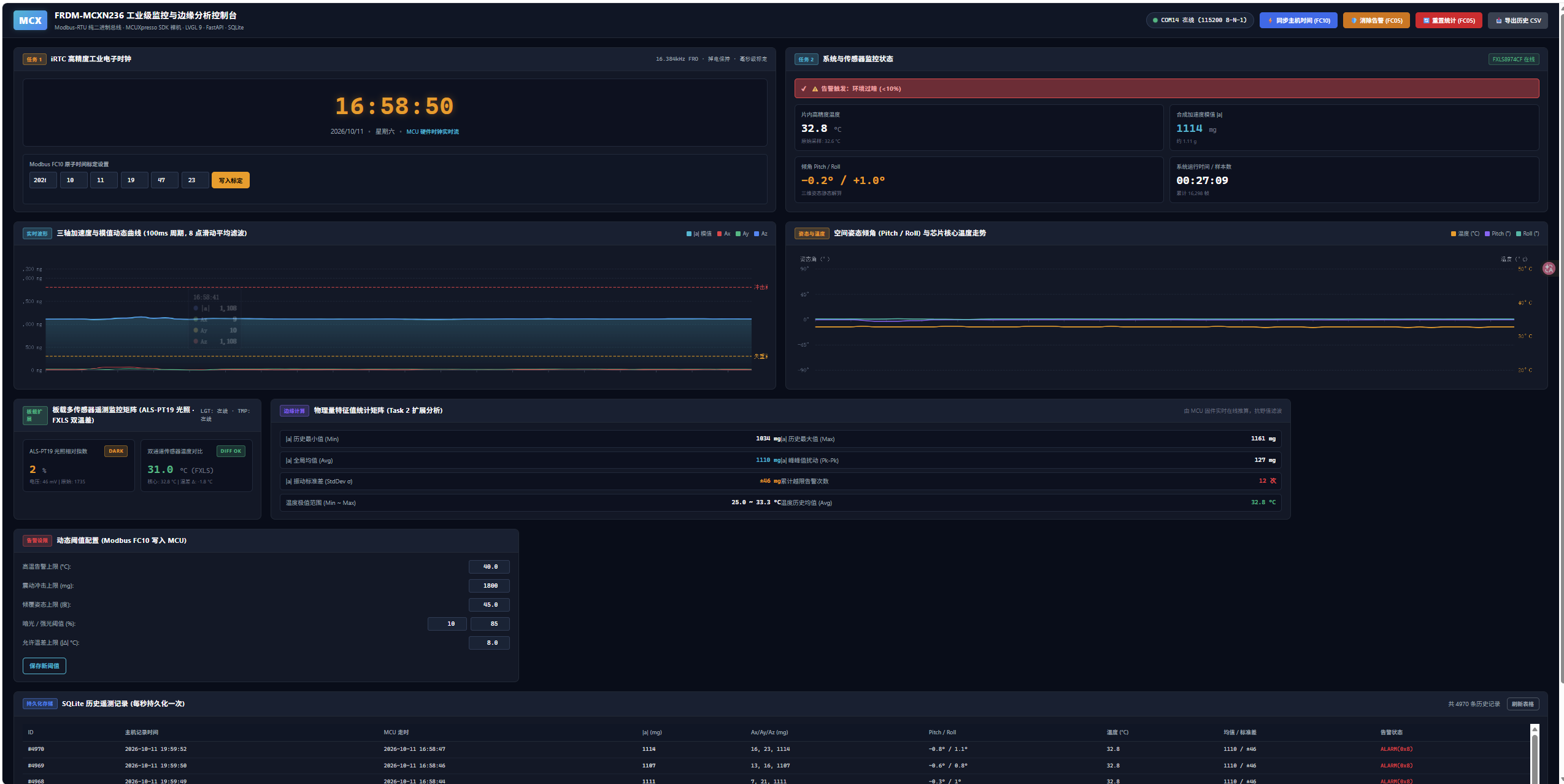Click the warning triangle in the alarm banner
The width and height of the screenshot is (1564, 784).
tap(815, 89)
